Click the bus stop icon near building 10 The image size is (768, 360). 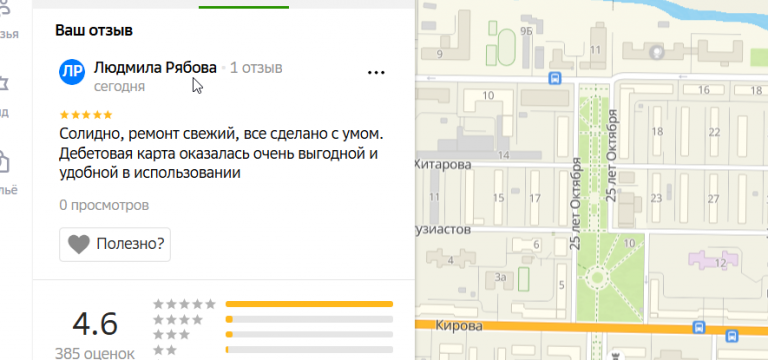[554, 78]
